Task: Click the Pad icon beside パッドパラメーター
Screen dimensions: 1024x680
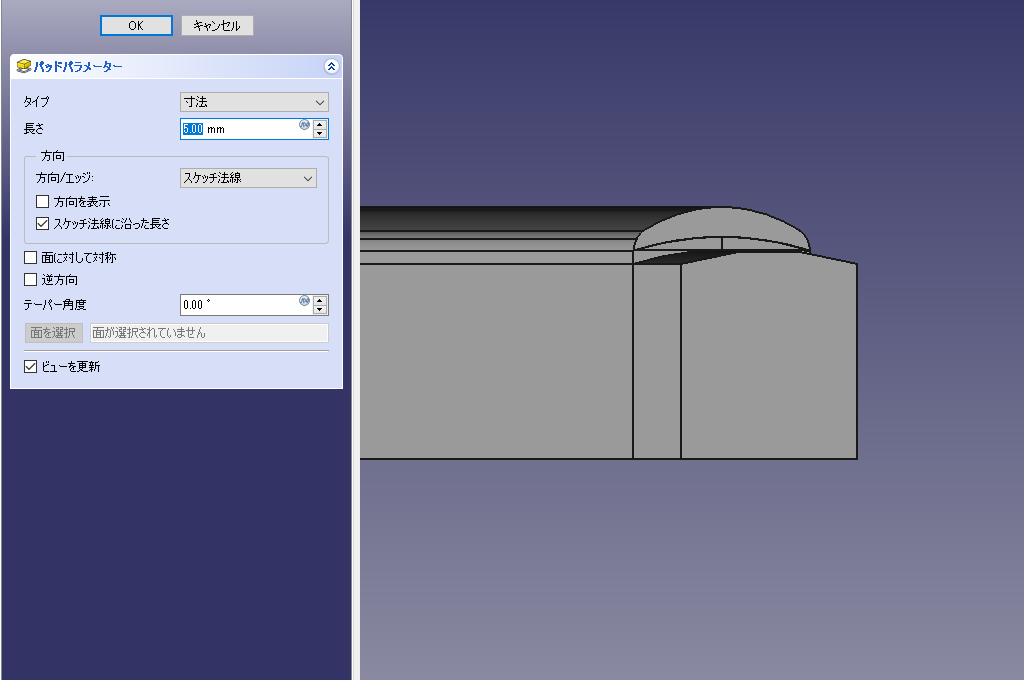Action: click(24, 67)
